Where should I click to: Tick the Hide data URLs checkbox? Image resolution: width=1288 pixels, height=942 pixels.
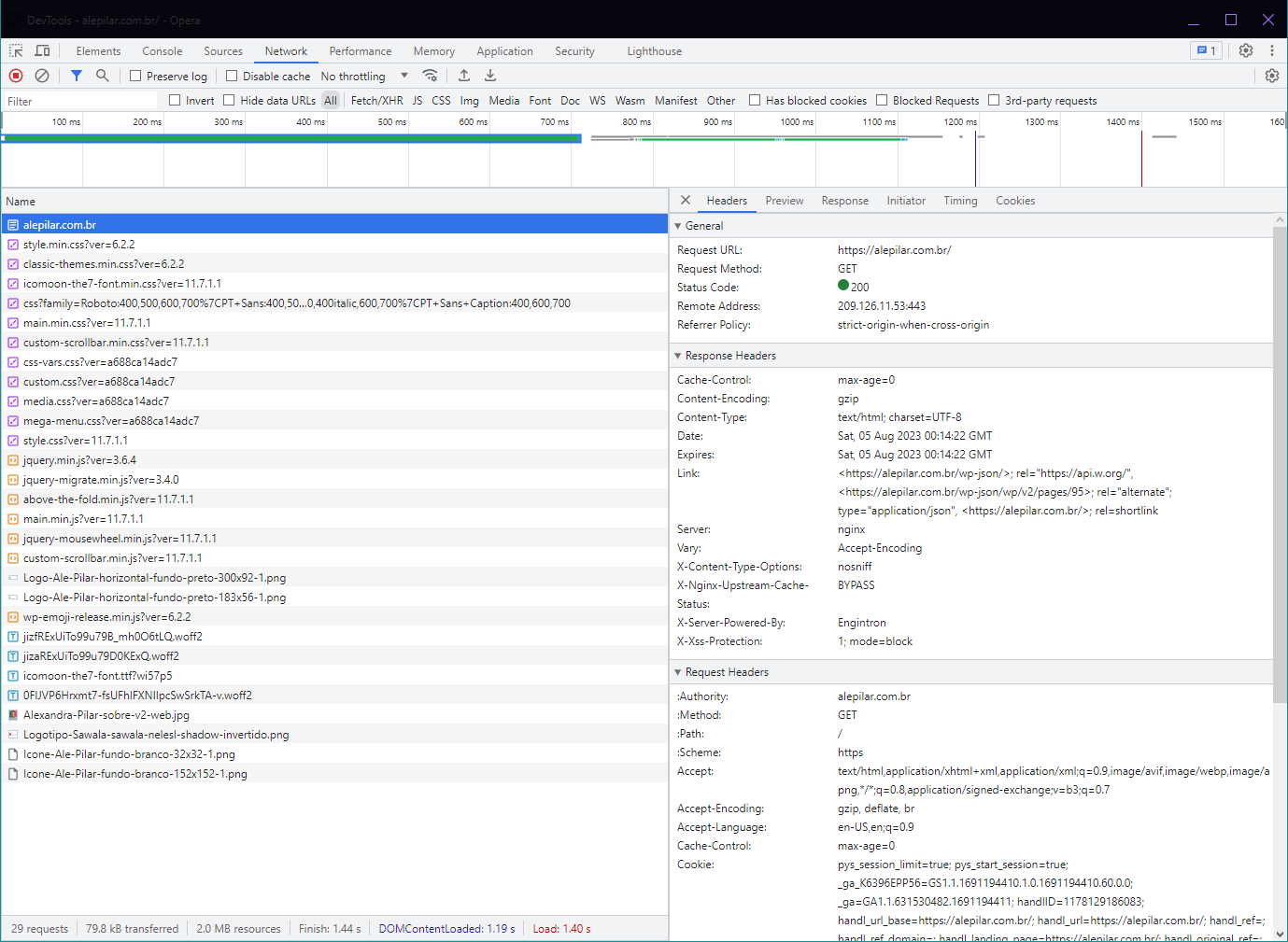point(229,100)
